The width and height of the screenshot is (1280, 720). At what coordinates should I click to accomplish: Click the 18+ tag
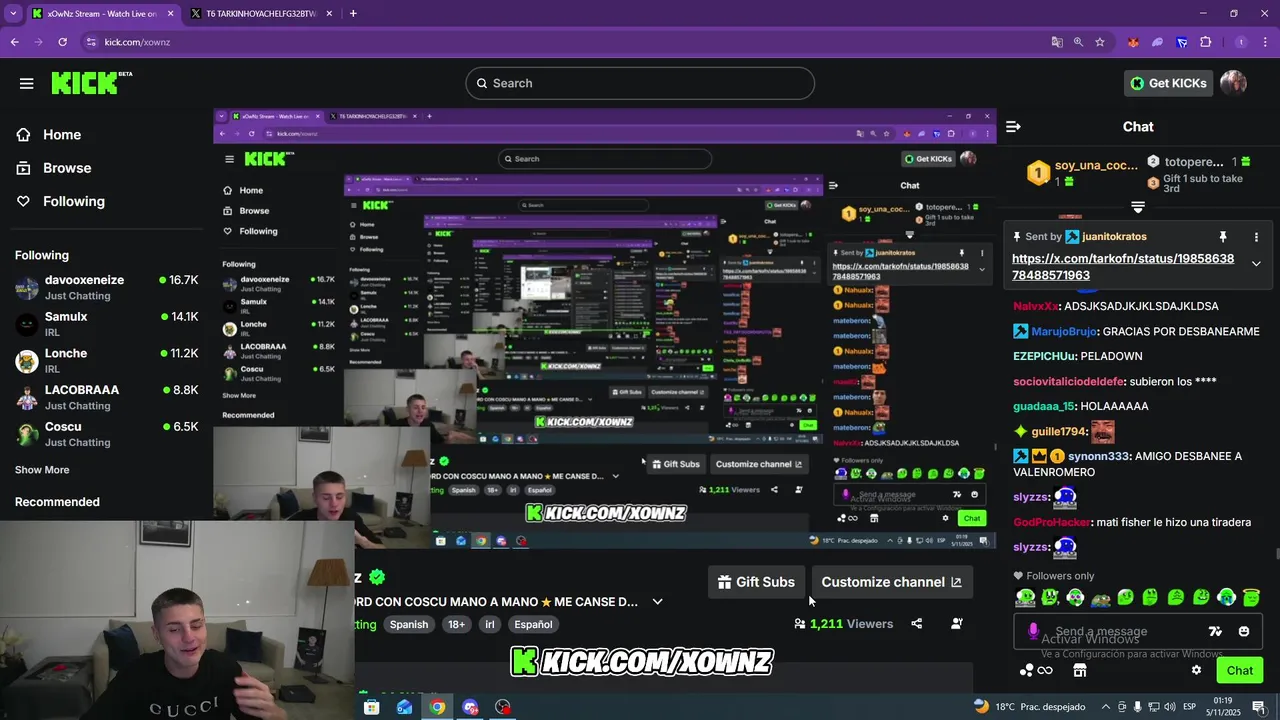tap(456, 624)
